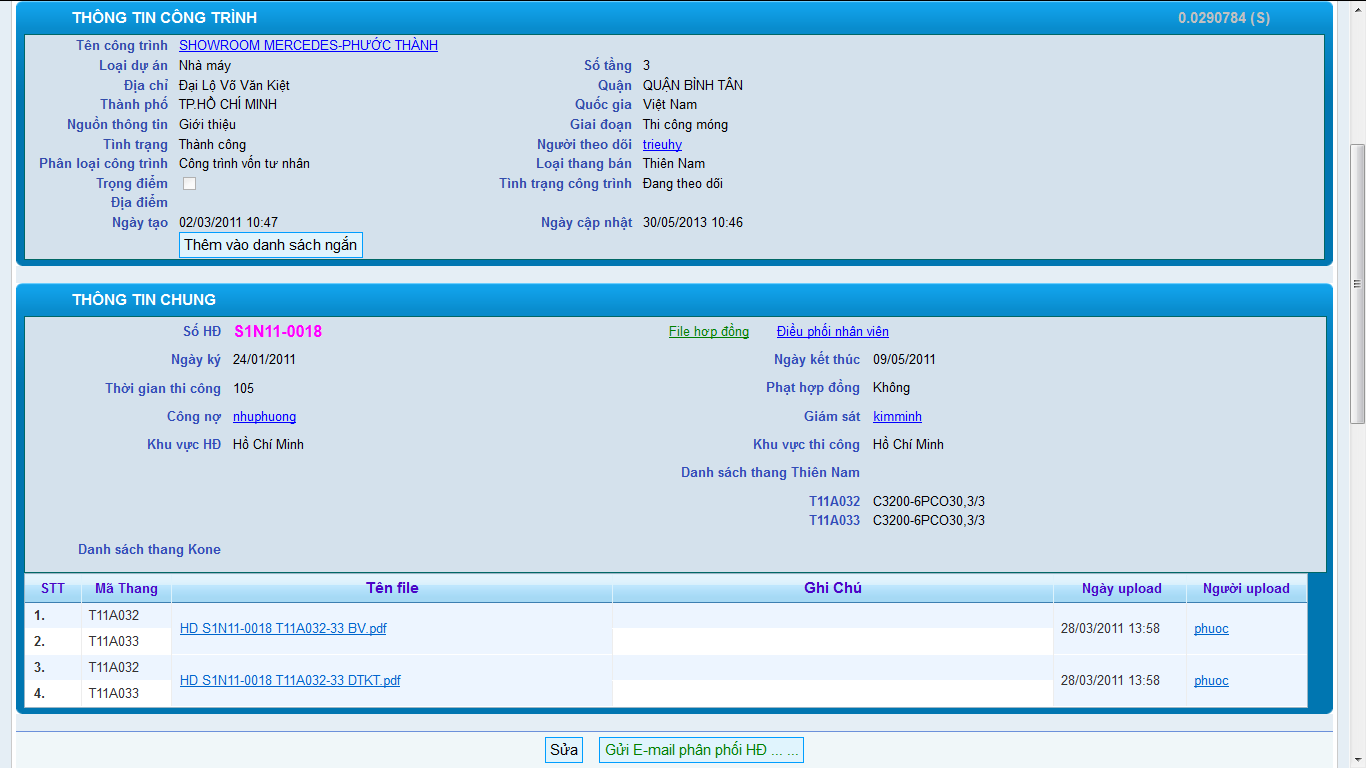This screenshot has width=1366, height=768.
Task: Click the Sửa button
Action: 564,750
